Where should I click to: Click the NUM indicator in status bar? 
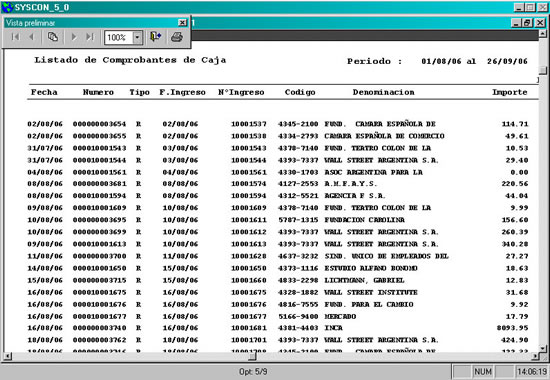click(x=483, y=371)
